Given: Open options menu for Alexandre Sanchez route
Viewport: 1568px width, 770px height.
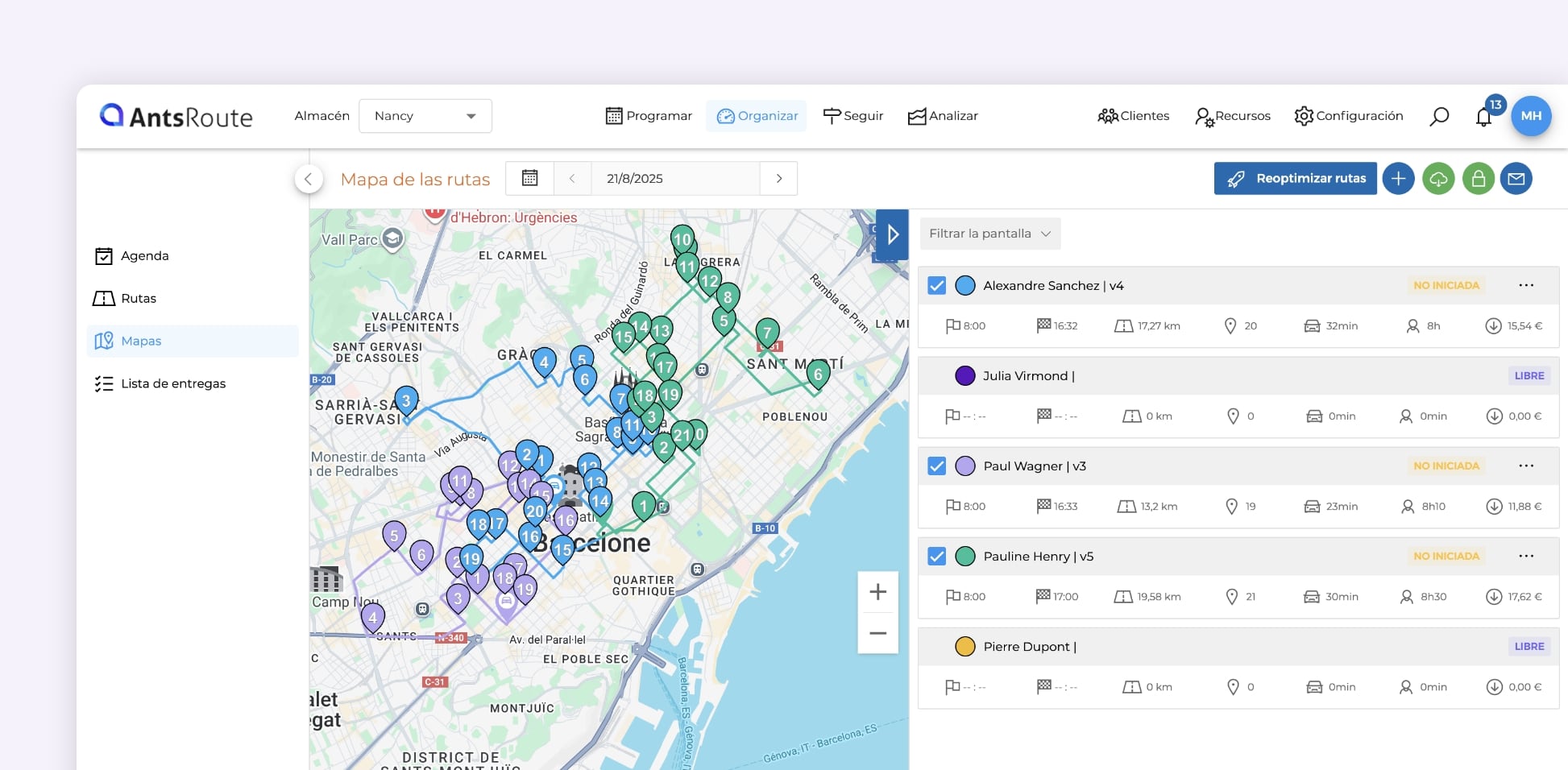Looking at the screenshot, I should point(1525,286).
